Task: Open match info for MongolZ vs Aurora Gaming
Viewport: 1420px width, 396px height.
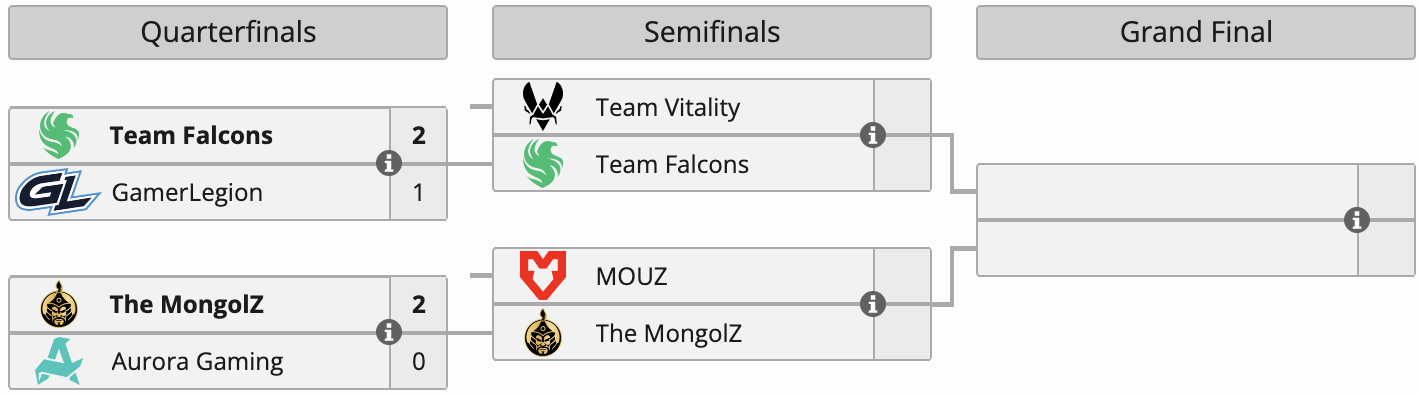Action: (389, 332)
